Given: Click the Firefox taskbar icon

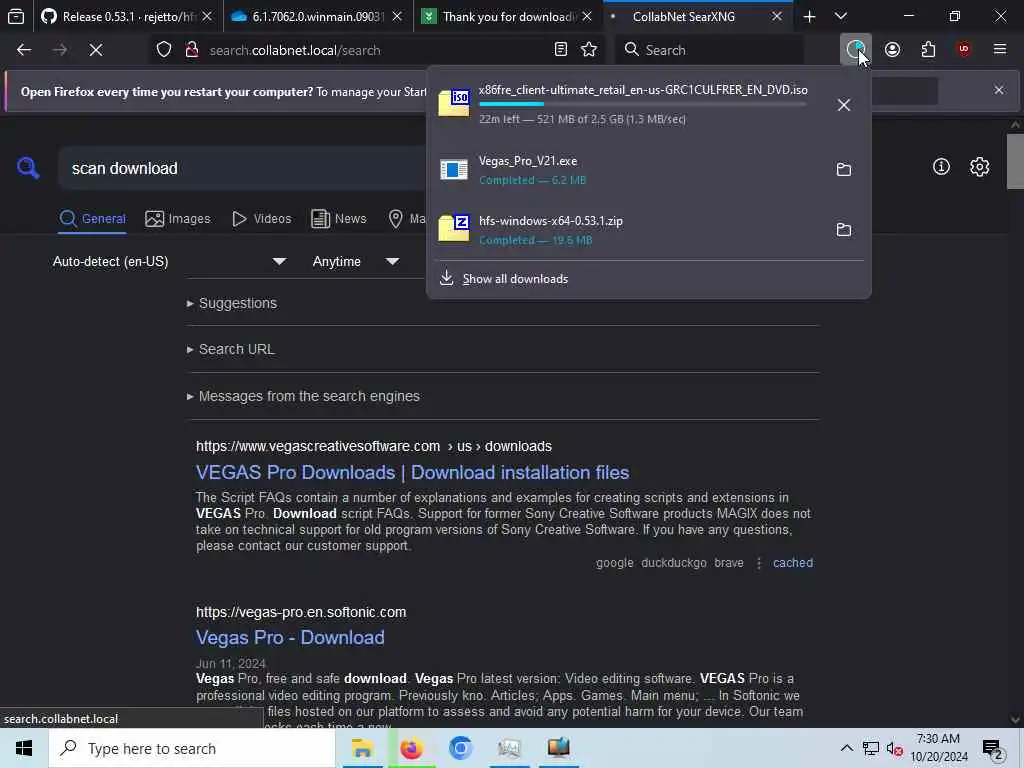Looking at the screenshot, I should point(411,748).
